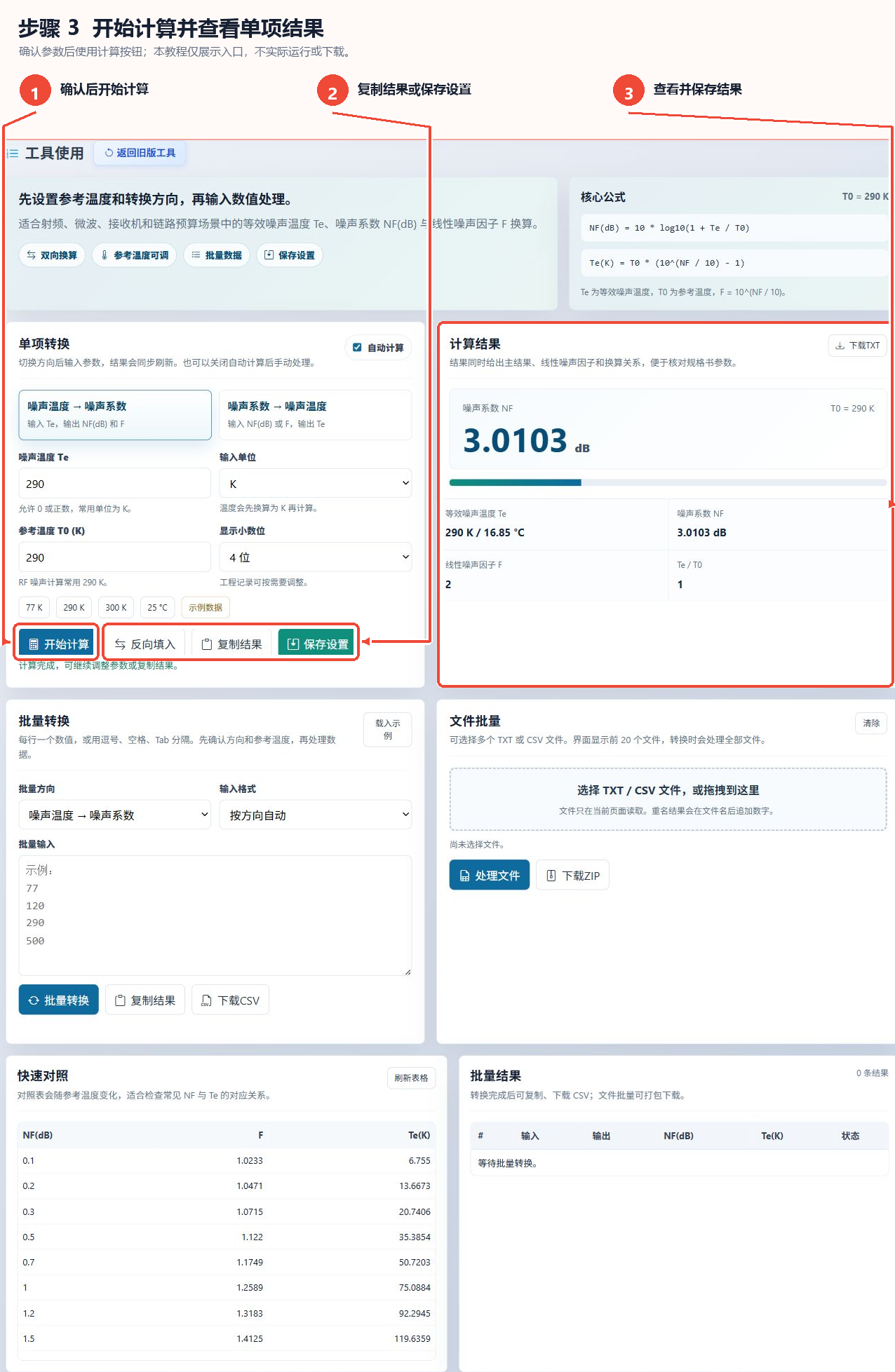Viewport: 895px width, 1372px height.
Task: Click the 下载CSV button
Action: (231, 1000)
